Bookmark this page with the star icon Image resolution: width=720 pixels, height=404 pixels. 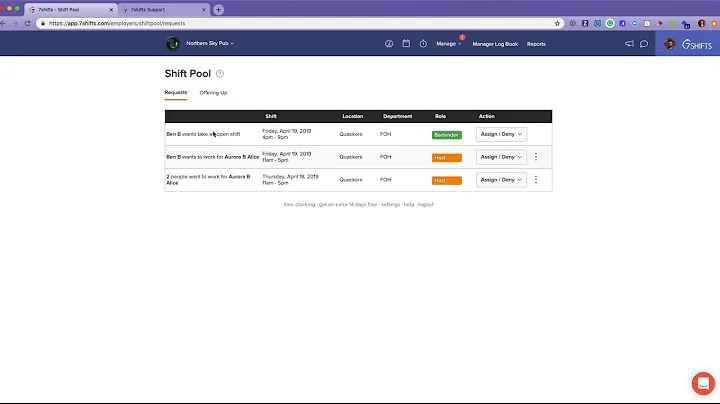click(557, 23)
